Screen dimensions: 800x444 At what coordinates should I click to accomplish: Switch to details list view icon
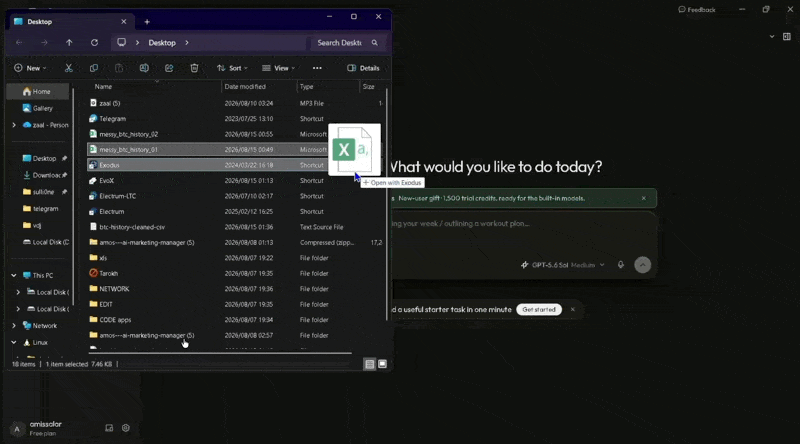369,364
